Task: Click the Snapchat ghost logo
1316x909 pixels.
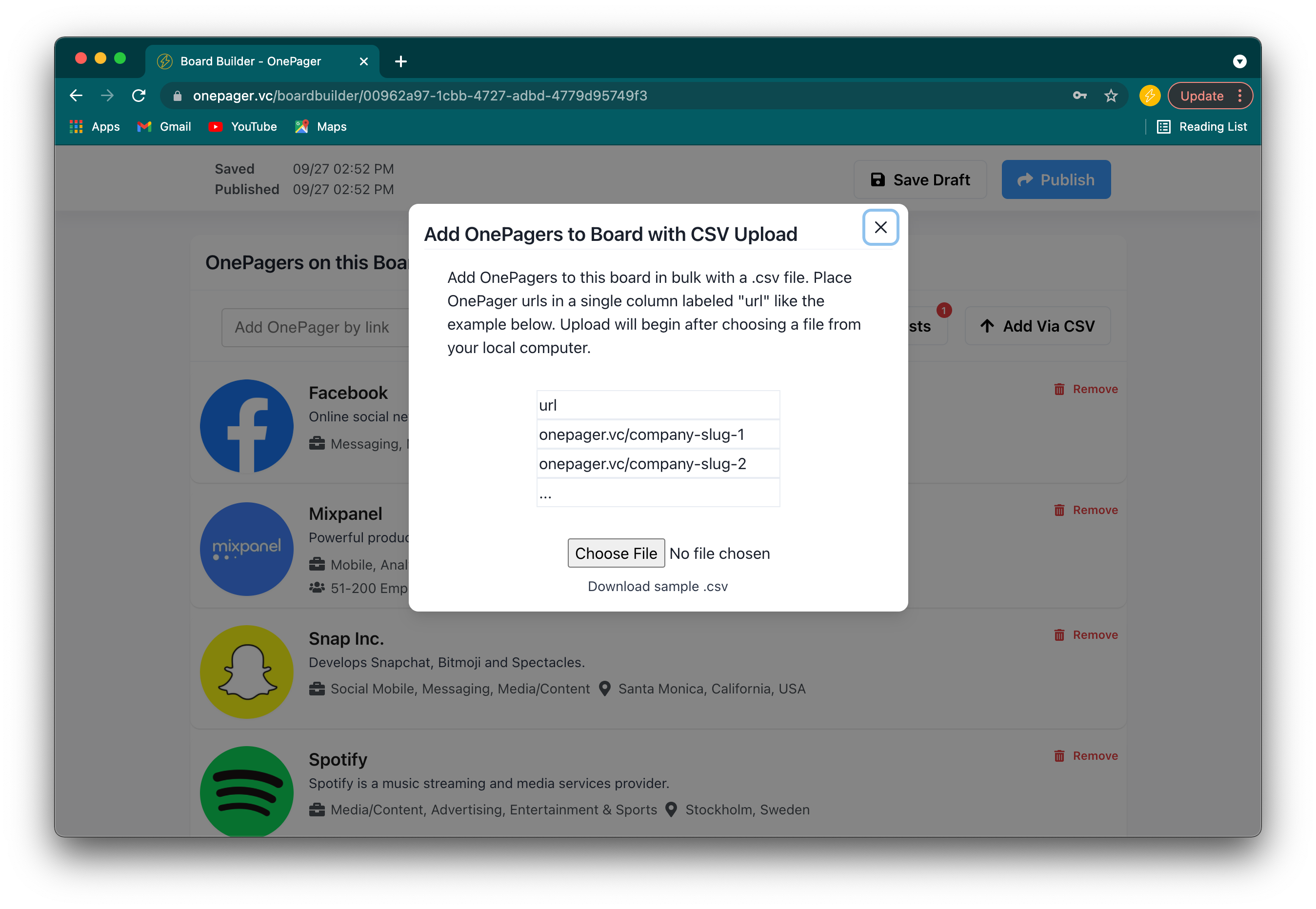Action: (x=247, y=672)
